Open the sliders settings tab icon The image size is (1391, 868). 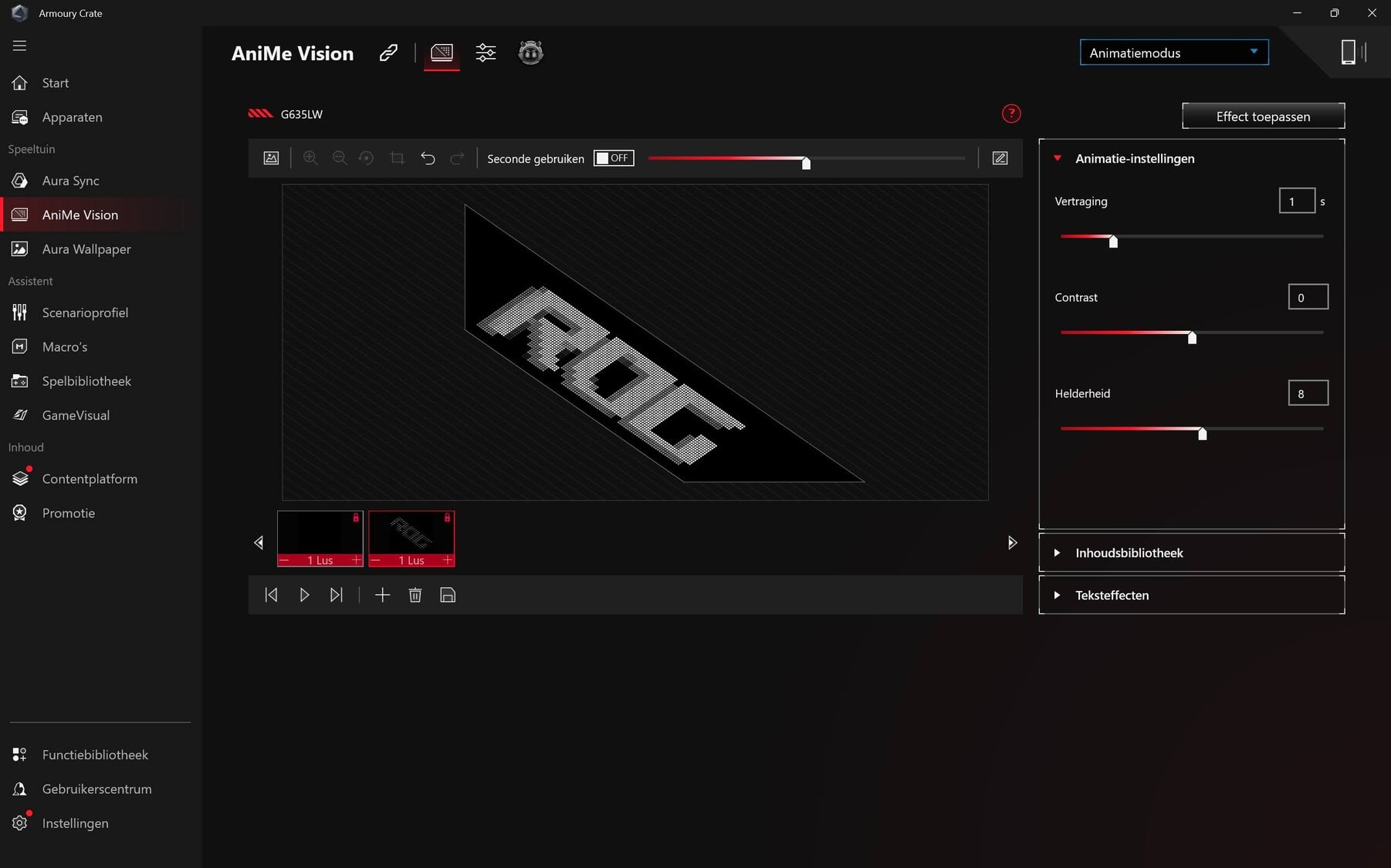[x=486, y=52]
